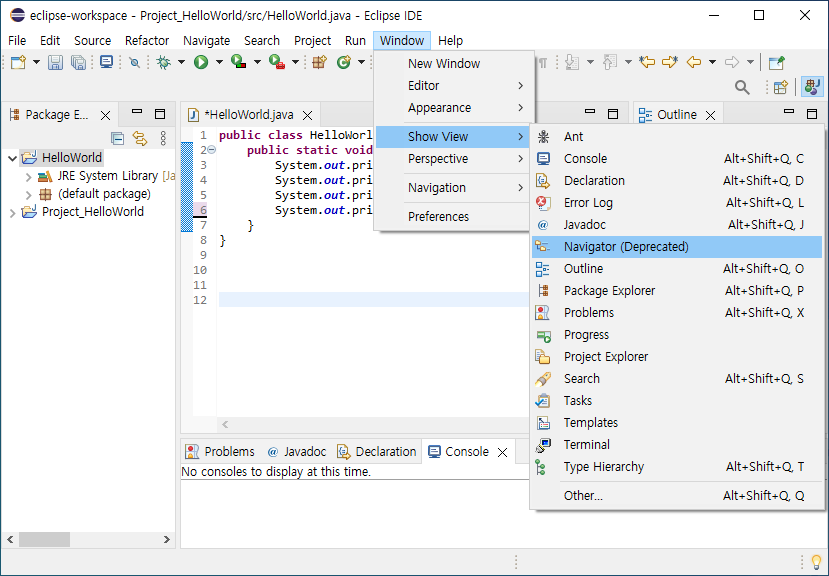Click the Save toolbar icon

[x=55, y=62]
